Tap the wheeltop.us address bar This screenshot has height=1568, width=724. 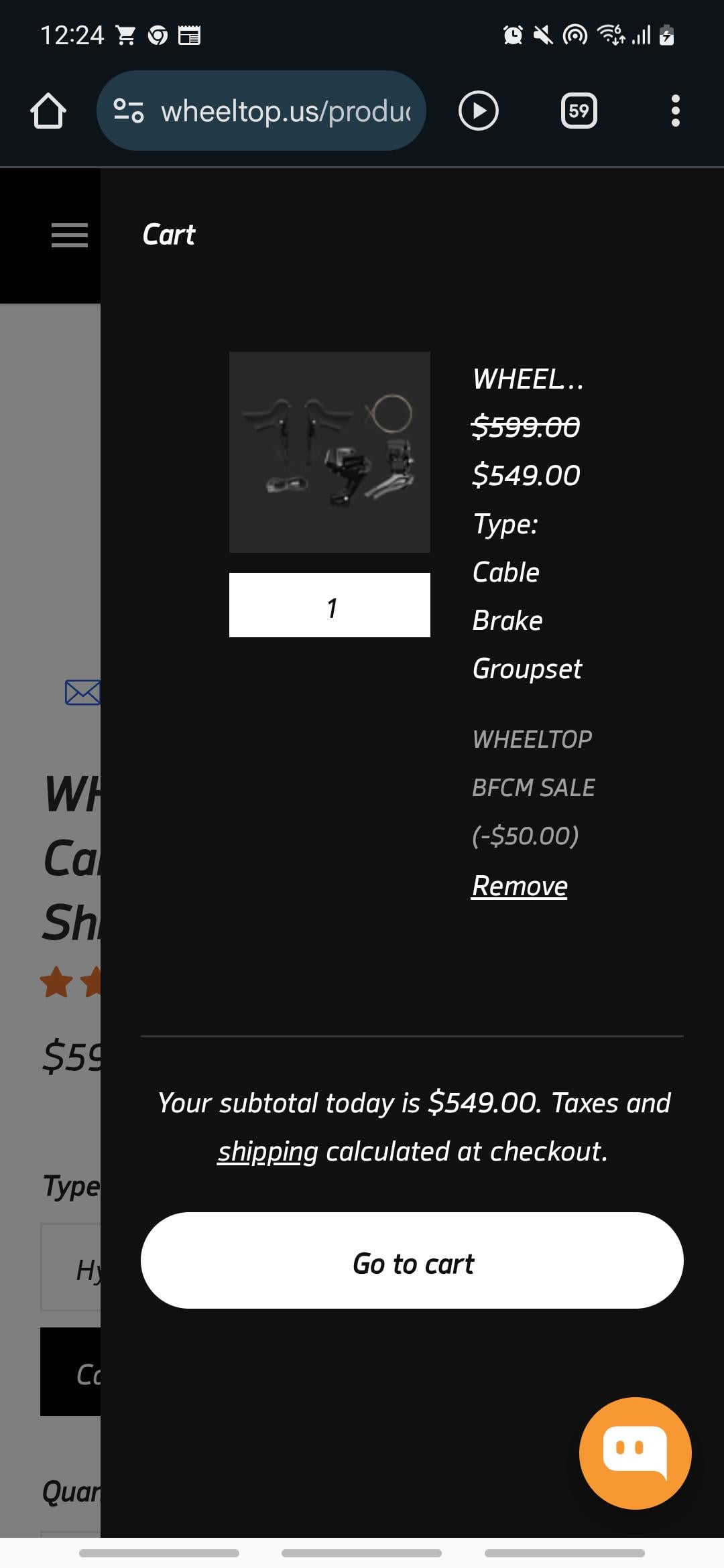point(285,111)
